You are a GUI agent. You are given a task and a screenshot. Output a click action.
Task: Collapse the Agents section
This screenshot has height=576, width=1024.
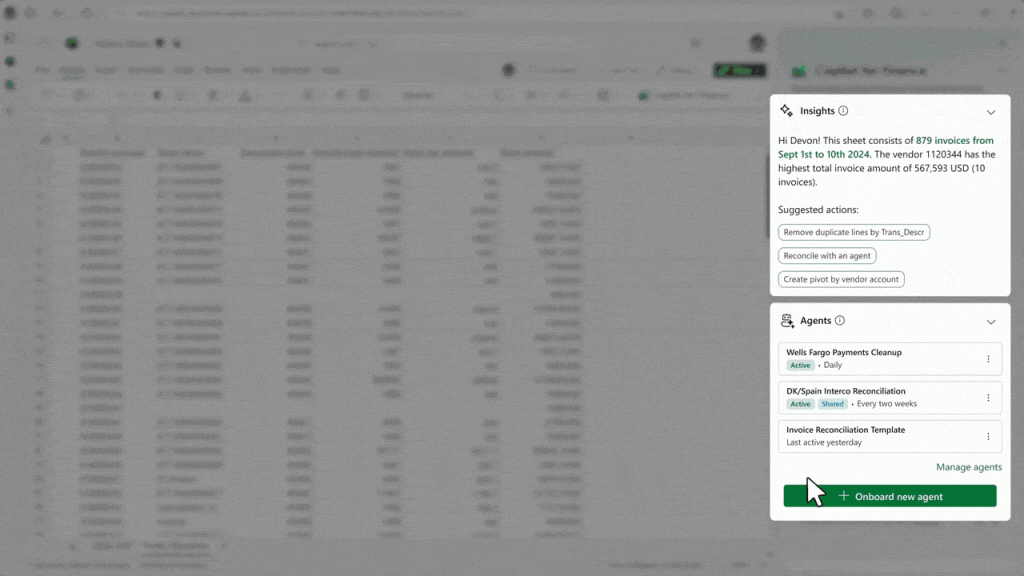[x=991, y=322]
